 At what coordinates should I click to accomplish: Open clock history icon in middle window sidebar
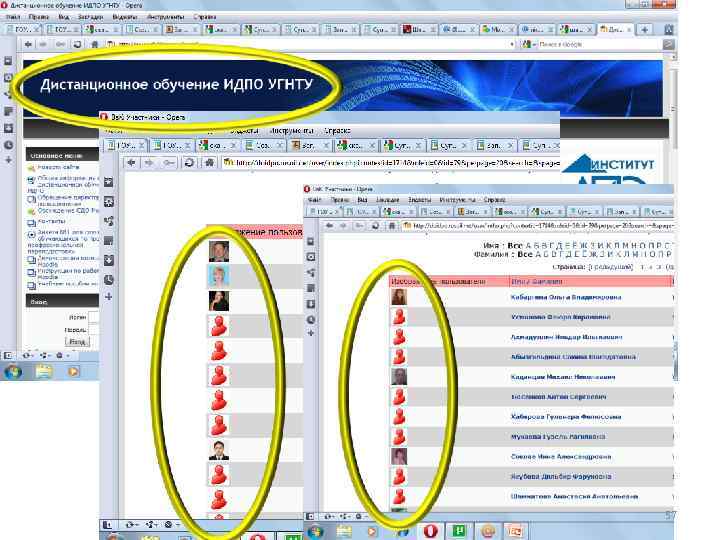pyautogui.click(x=109, y=280)
